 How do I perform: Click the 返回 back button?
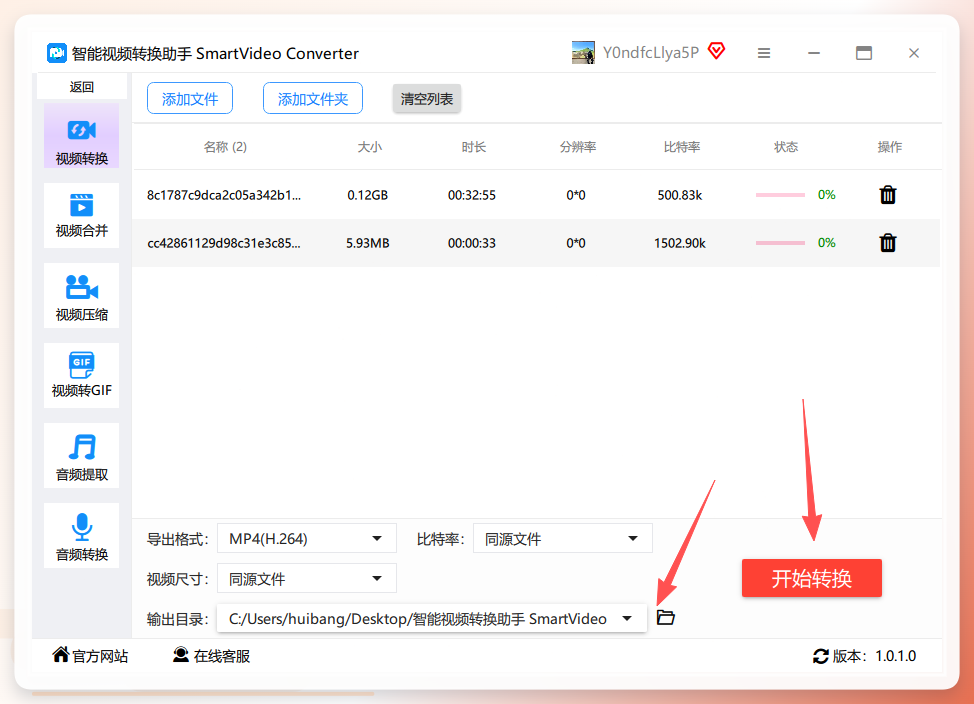click(81, 87)
